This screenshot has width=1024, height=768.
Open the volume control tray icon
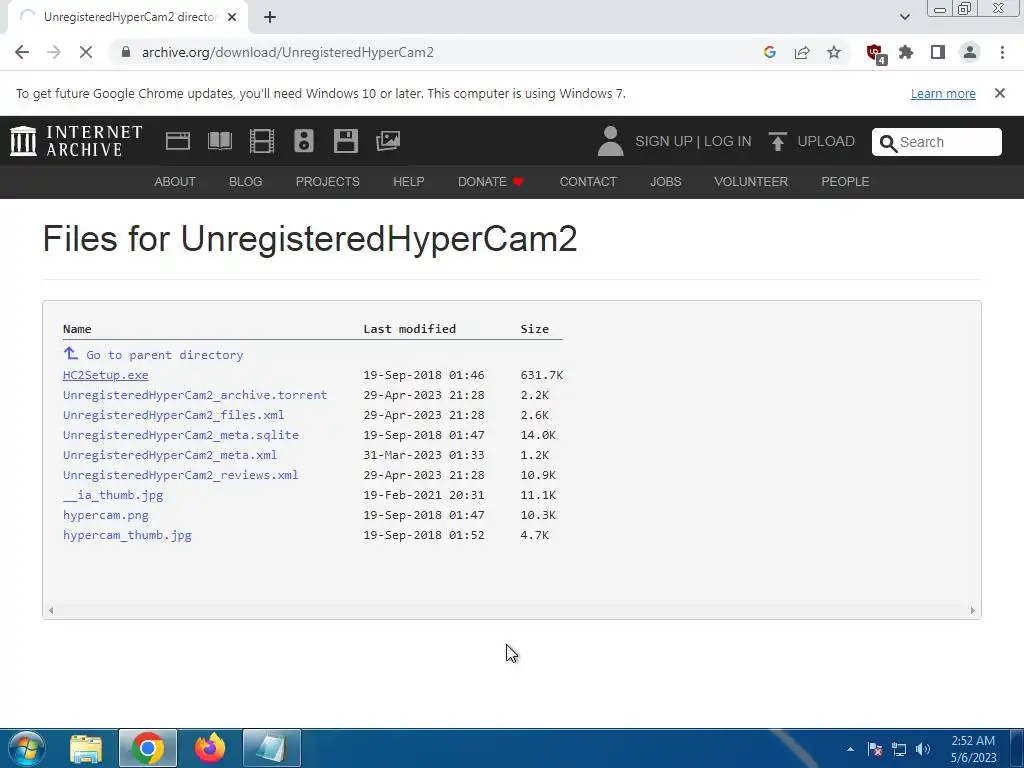click(x=922, y=749)
